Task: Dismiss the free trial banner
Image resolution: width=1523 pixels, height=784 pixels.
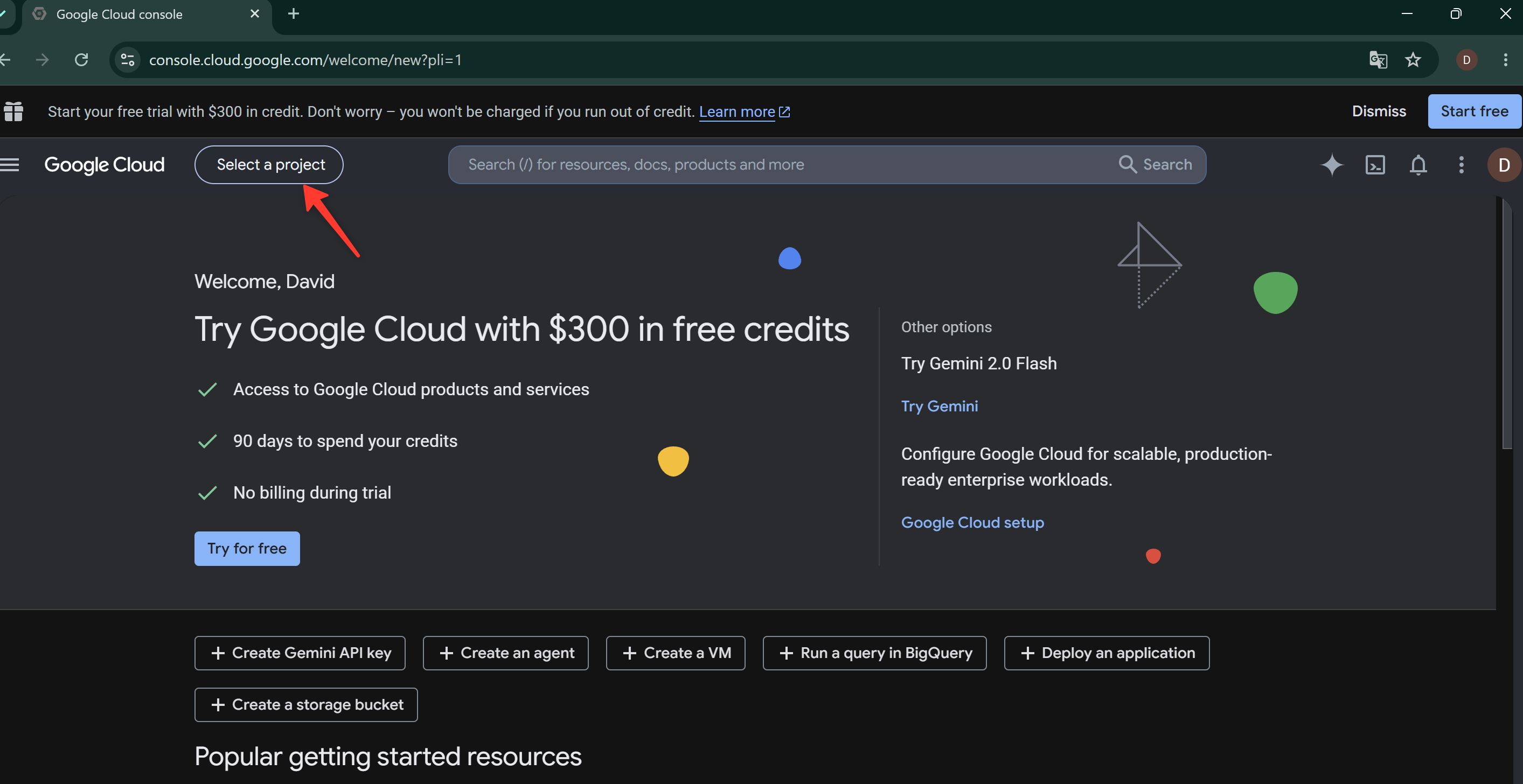Action: click(1379, 111)
